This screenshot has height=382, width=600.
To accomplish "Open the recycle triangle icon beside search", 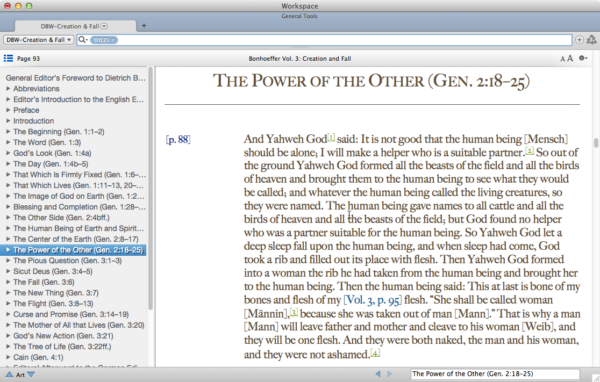I will [592, 40].
